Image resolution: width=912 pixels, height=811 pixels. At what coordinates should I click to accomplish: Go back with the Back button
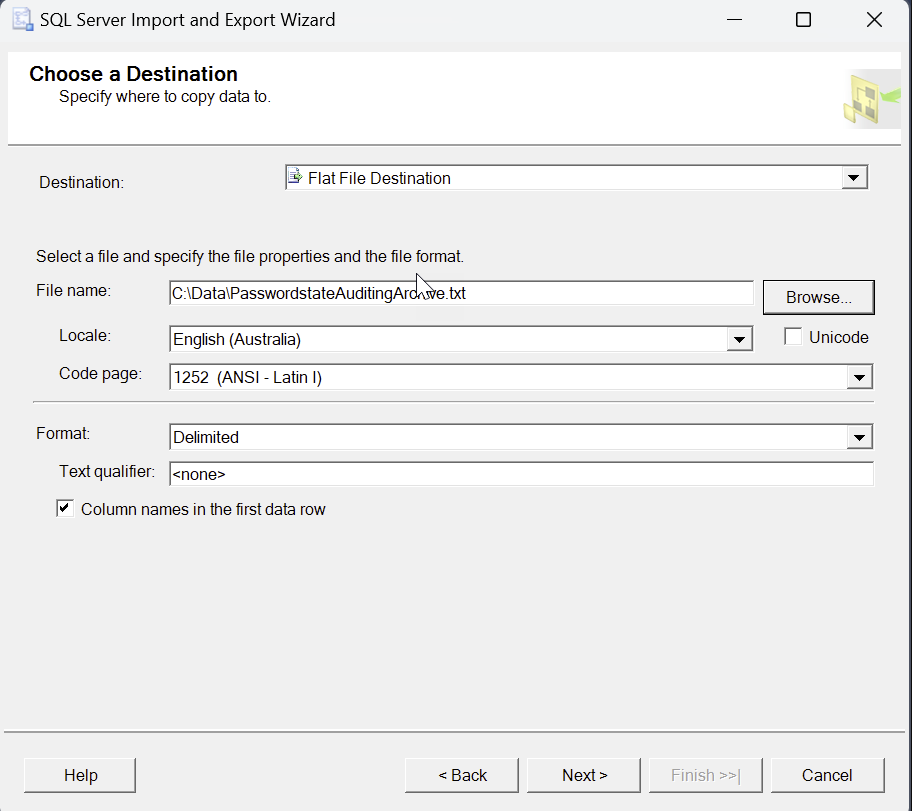tap(462, 776)
